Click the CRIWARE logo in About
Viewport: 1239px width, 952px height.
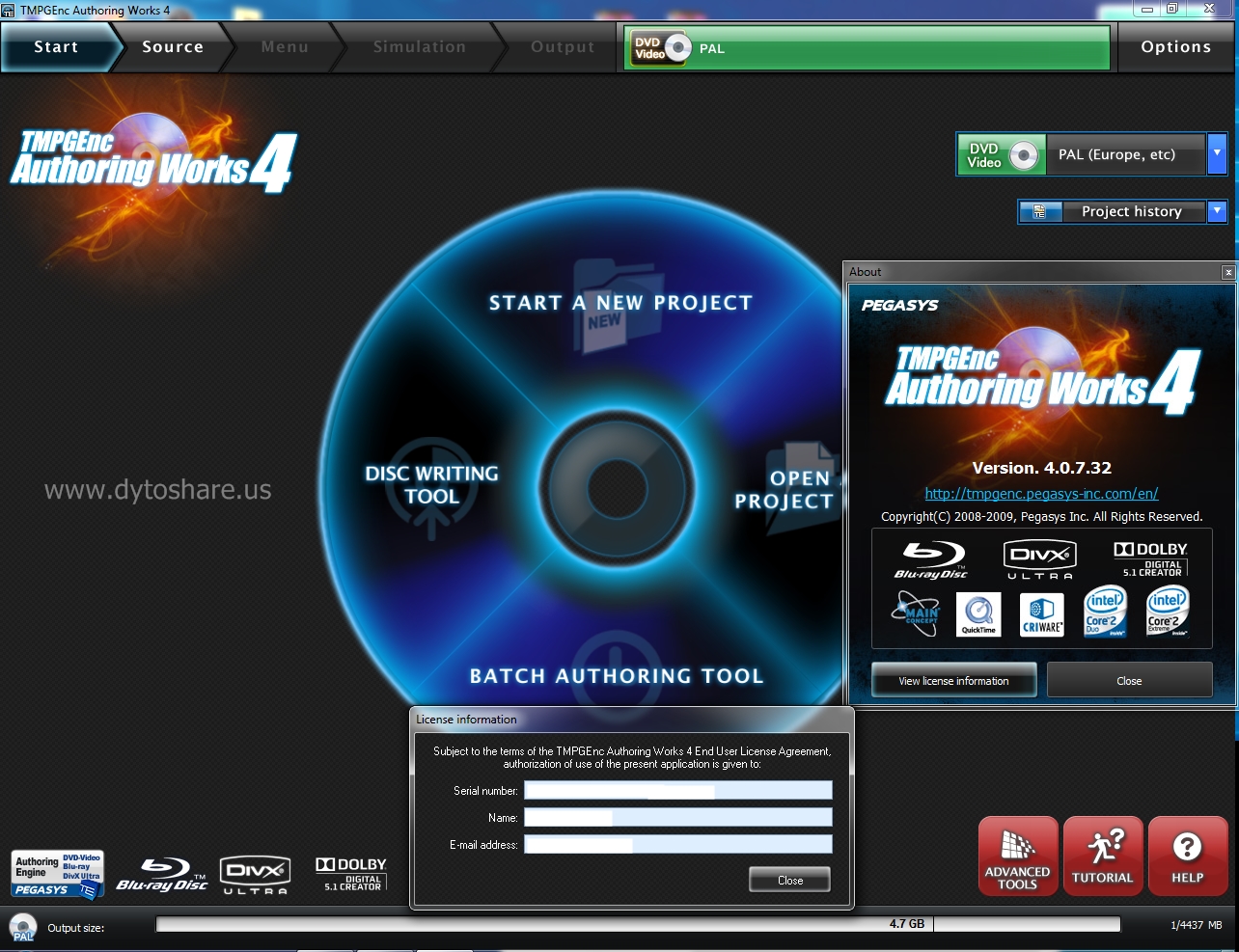[x=1042, y=614]
